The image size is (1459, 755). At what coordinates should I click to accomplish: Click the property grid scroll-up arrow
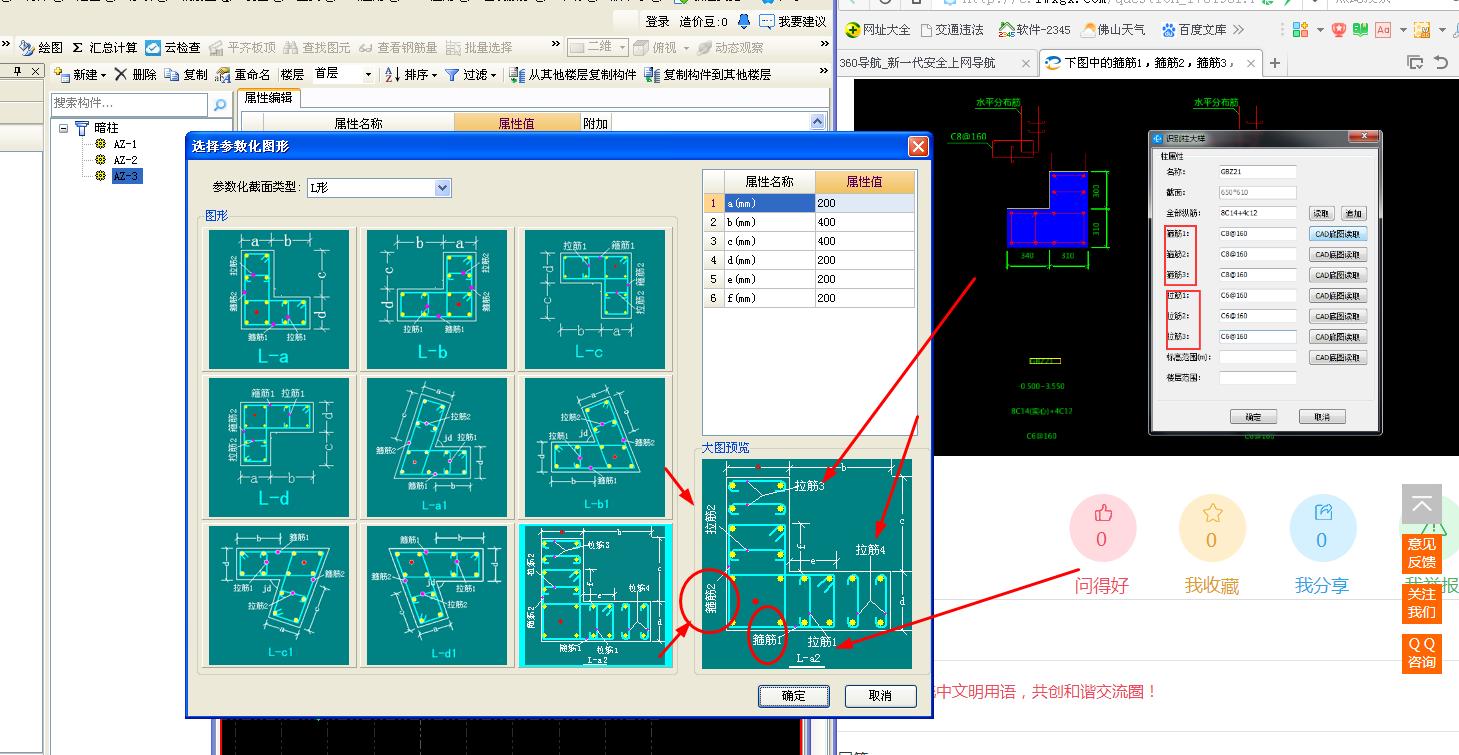[818, 122]
